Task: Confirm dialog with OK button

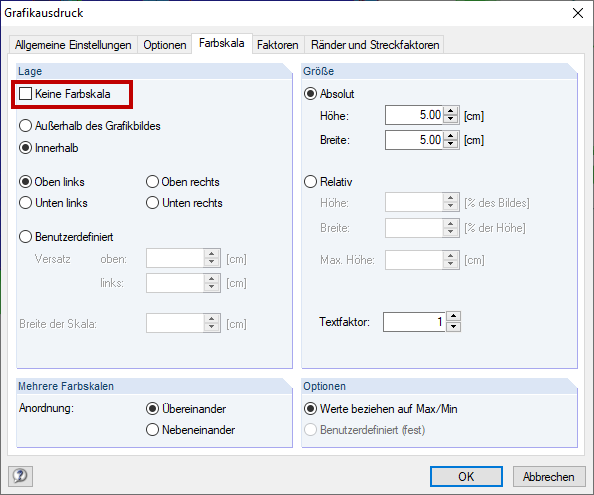Action: 466,476
